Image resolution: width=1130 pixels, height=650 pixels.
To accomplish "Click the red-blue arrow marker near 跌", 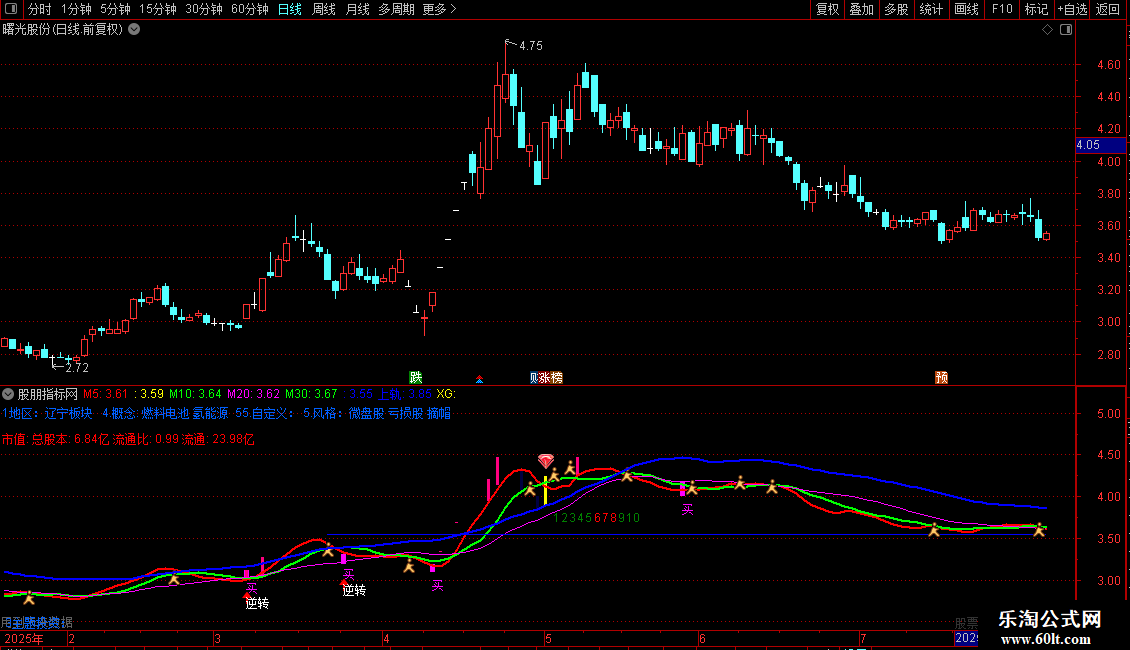I will click(x=479, y=379).
